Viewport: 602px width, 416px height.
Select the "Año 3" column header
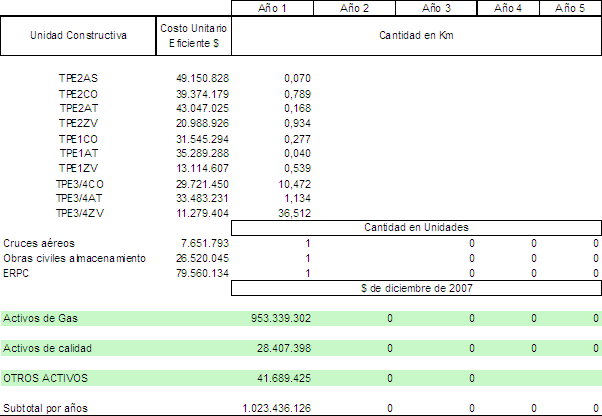(436, 8)
